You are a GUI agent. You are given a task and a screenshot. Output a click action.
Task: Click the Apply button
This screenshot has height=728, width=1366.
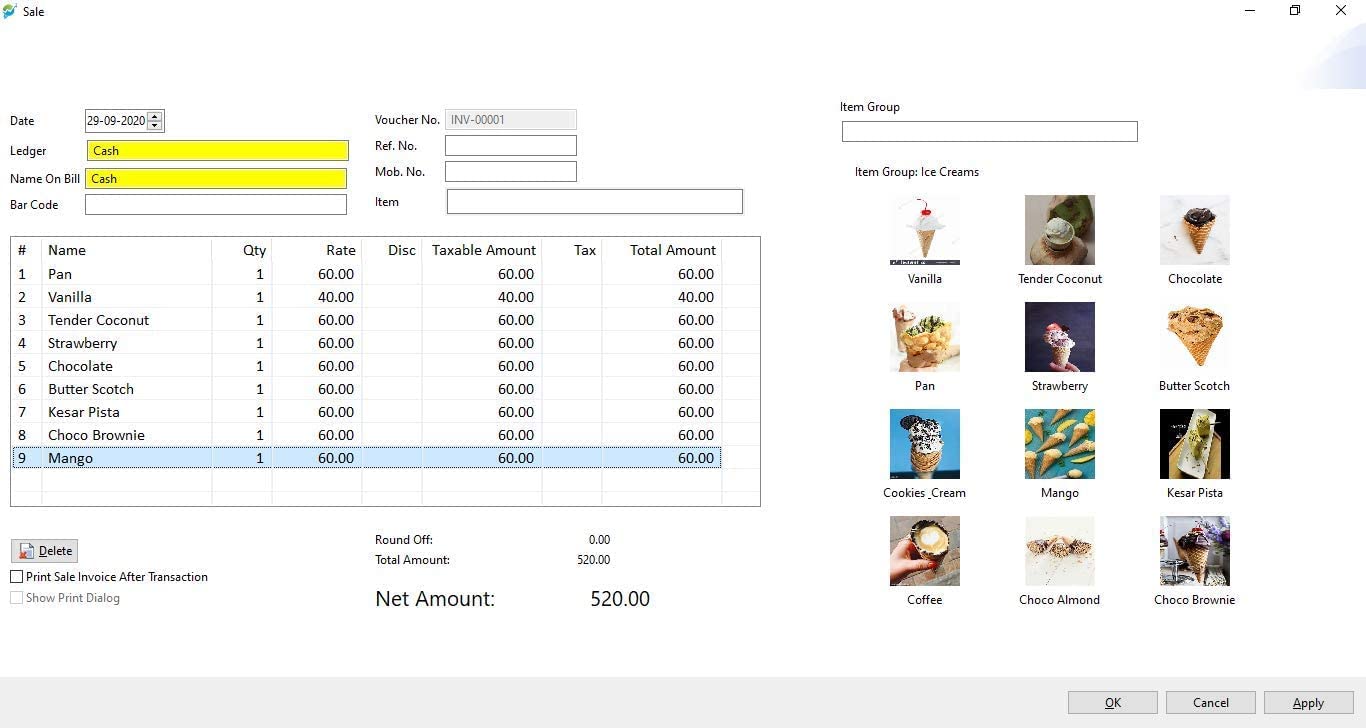(1309, 703)
